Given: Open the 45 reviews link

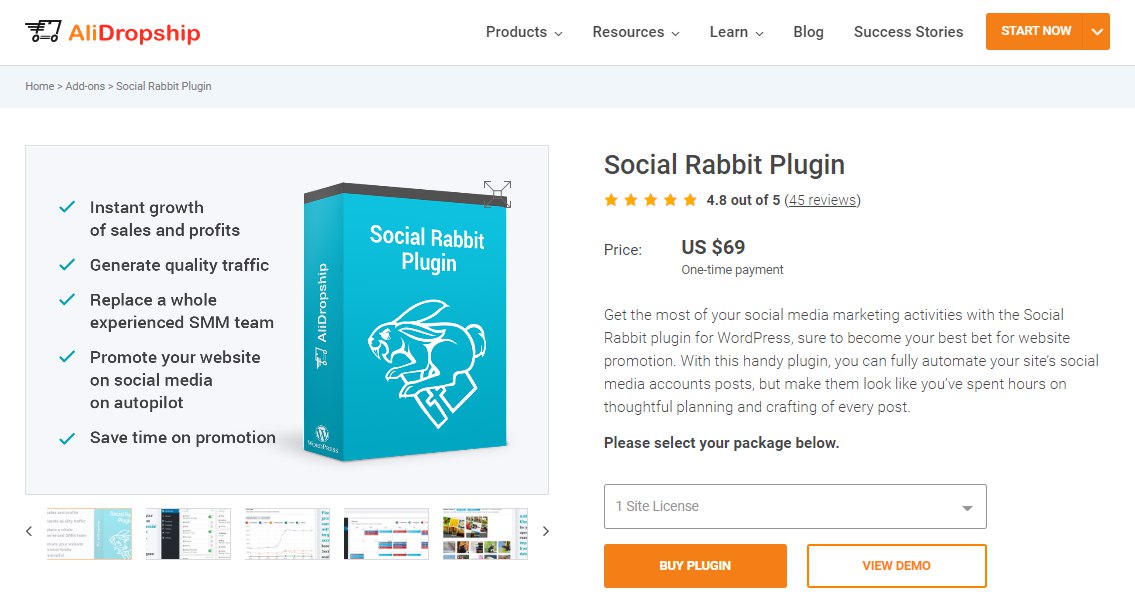Looking at the screenshot, I should pyautogui.click(x=822, y=200).
